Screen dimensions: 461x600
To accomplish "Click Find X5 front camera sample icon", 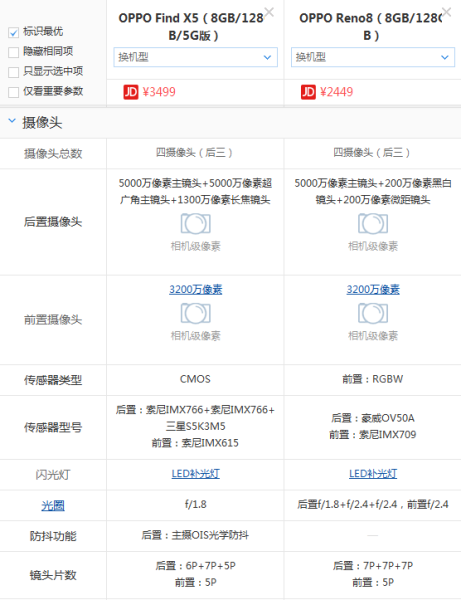I will pyautogui.click(x=195, y=313).
